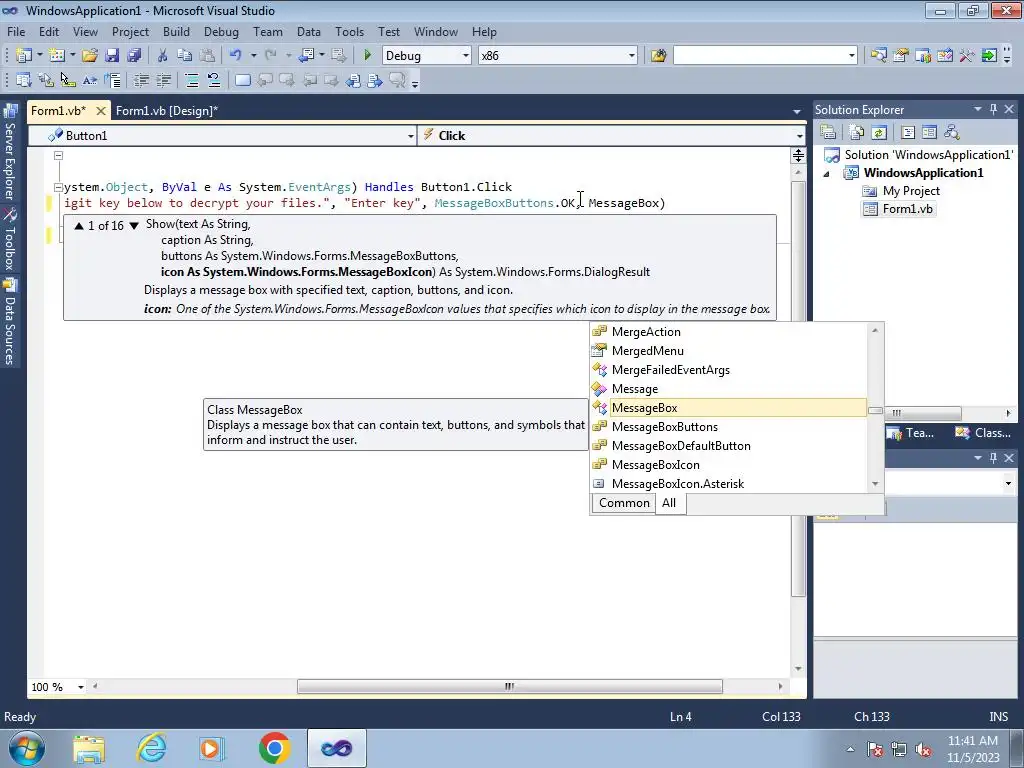This screenshot has width=1024, height=768.
Task: Switch IntelliSense list to All tab
Action: 669,503
